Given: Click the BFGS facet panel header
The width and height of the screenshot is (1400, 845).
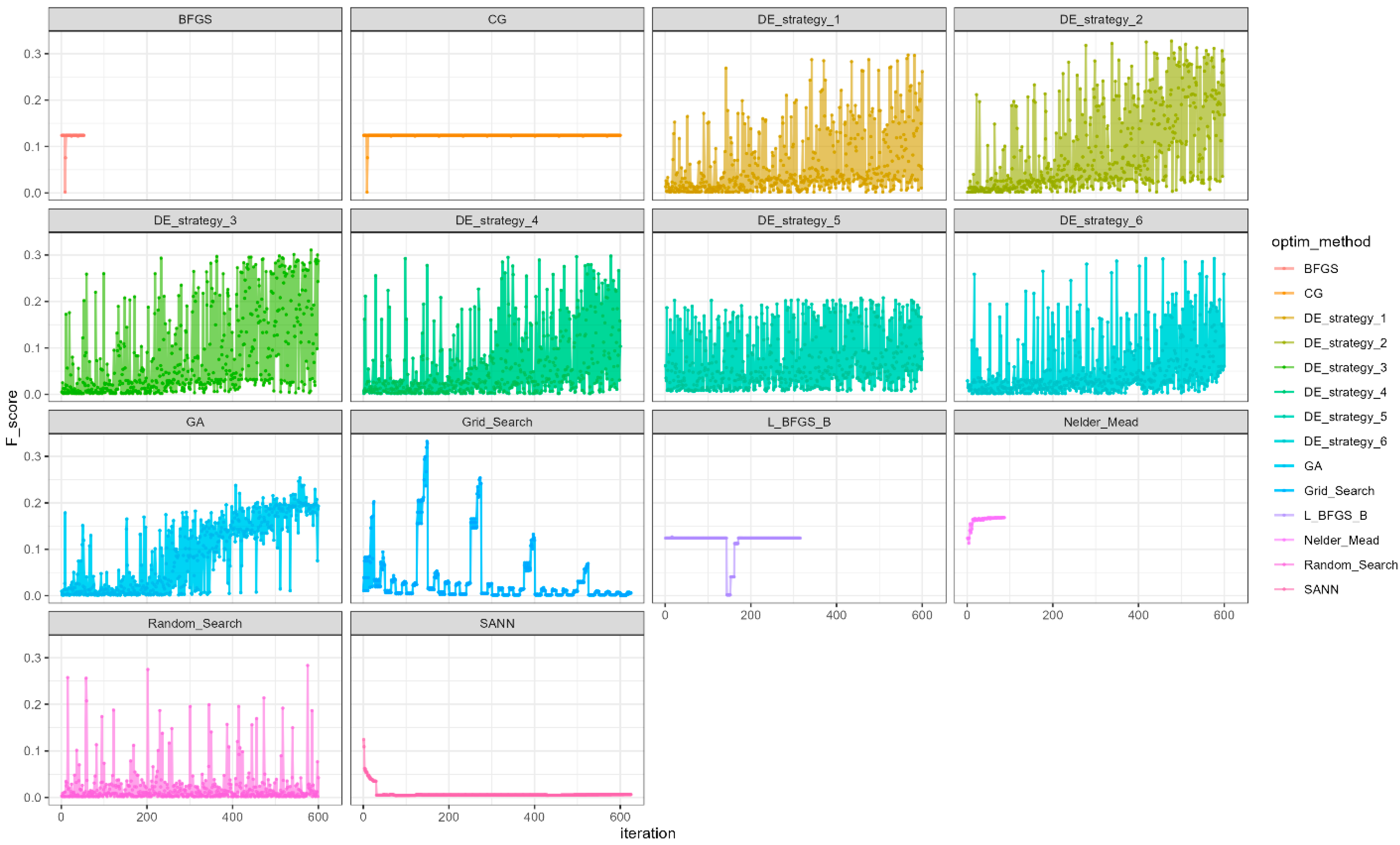Looking at the screenshot, I should (x=195, y=19).
